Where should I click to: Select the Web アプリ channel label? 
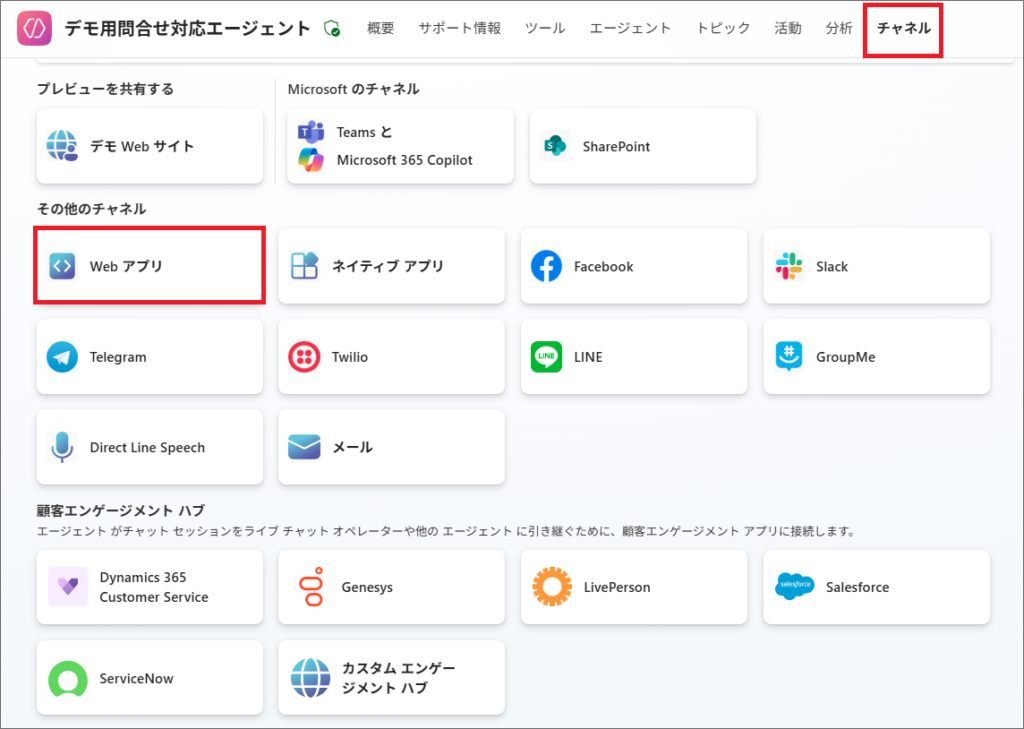pos(126,266)
